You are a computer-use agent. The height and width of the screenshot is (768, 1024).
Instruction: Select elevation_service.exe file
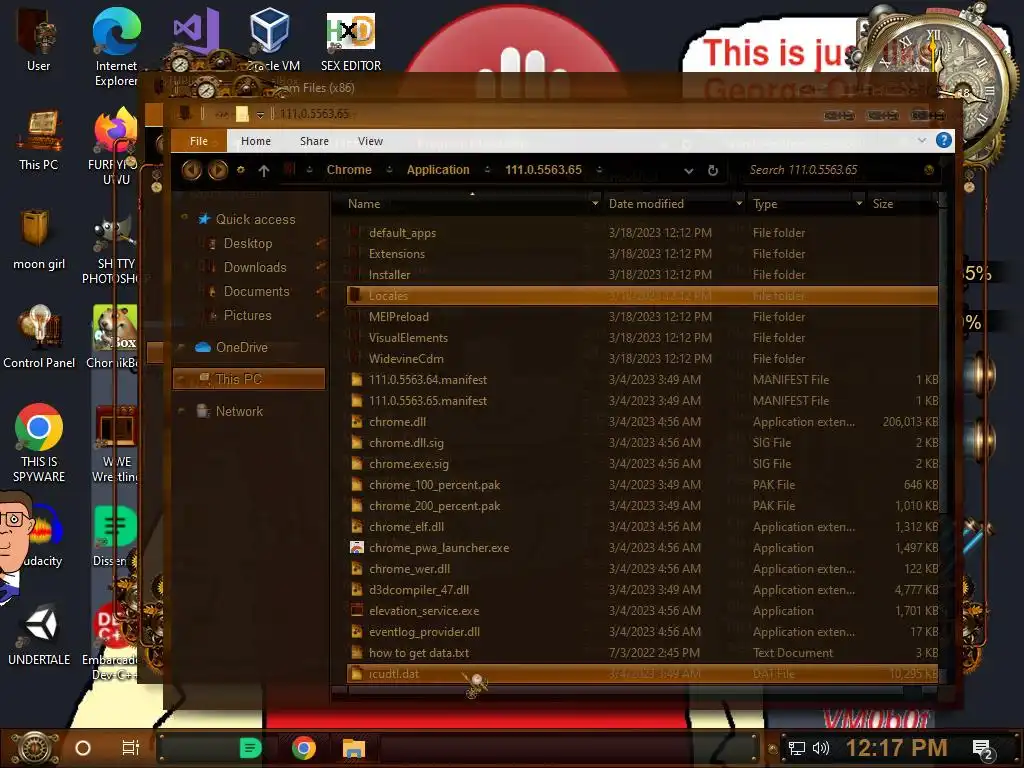[x=424, y=611]
